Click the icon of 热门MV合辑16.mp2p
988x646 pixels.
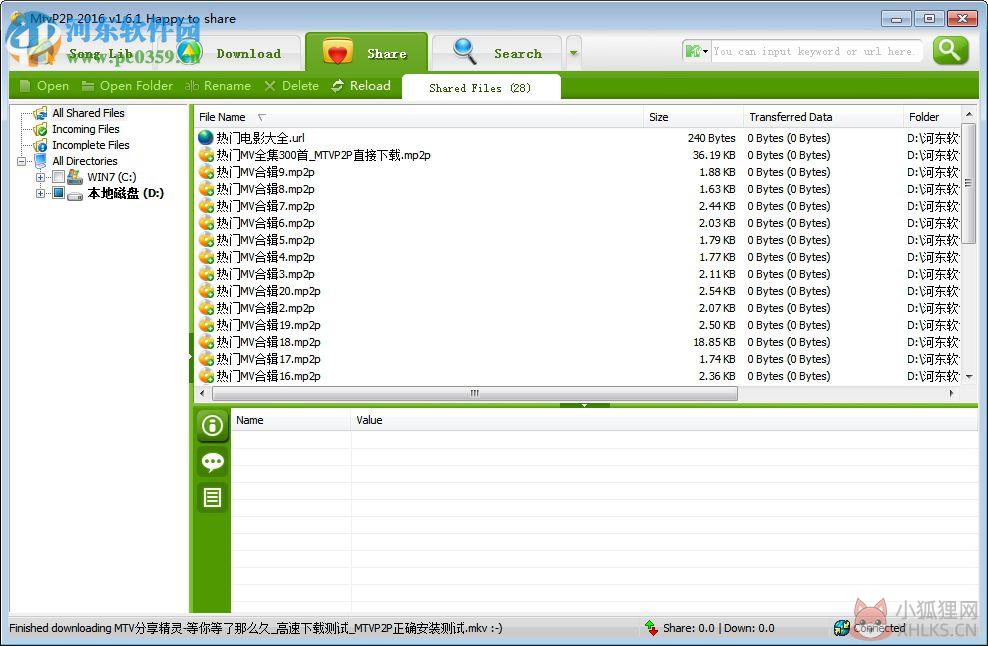click(x=205, y=376)
